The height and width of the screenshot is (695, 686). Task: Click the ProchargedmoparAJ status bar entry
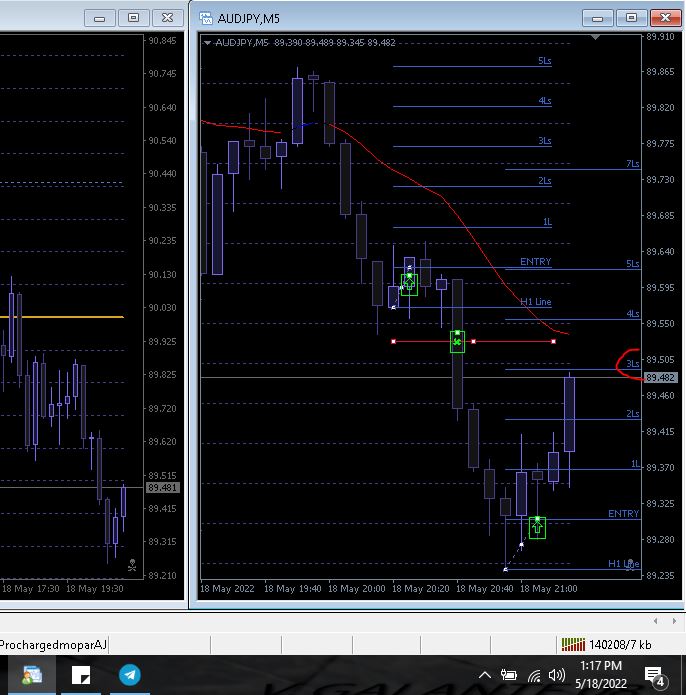53,644
